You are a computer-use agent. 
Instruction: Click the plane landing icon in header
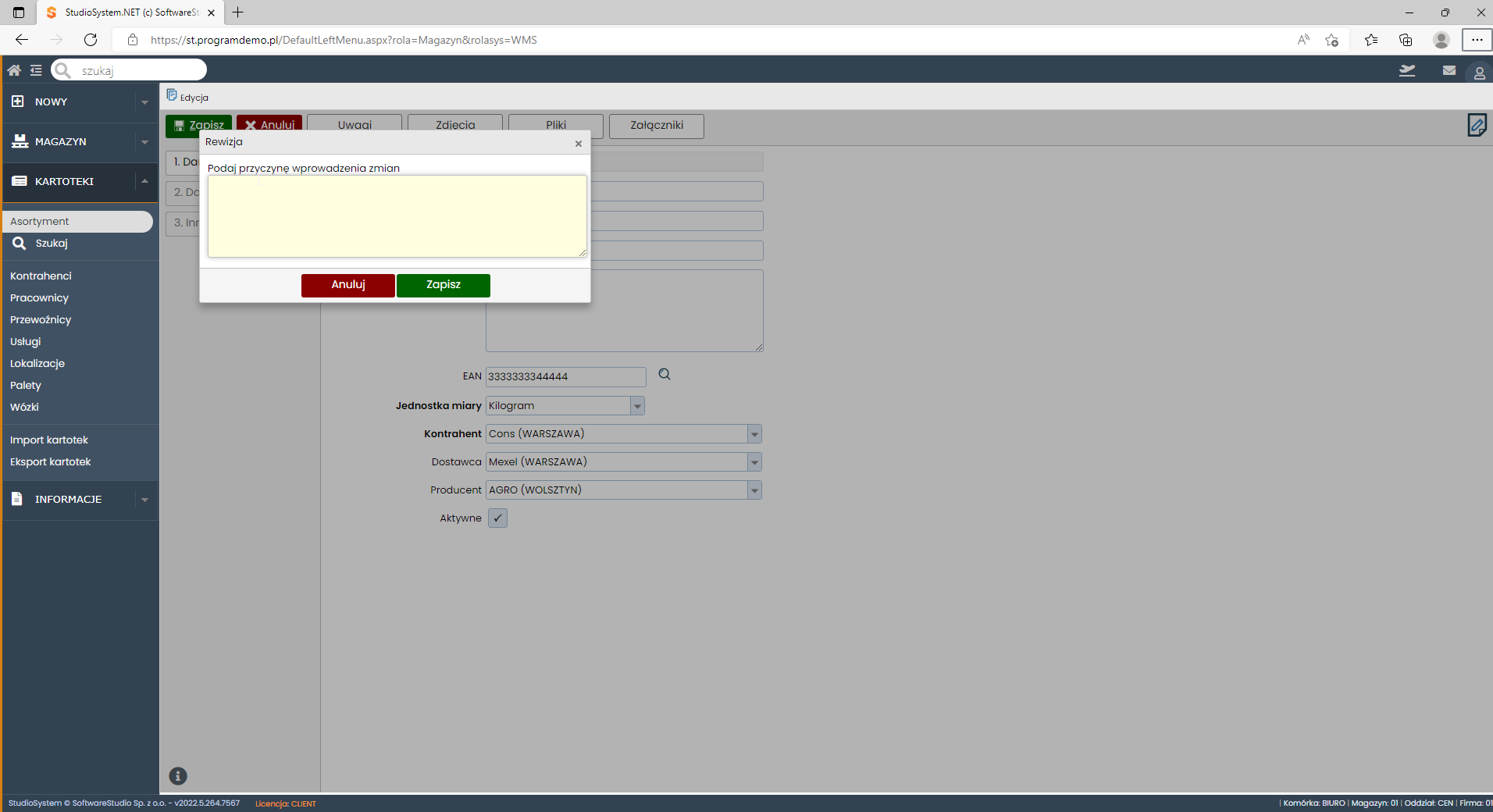1407,70
